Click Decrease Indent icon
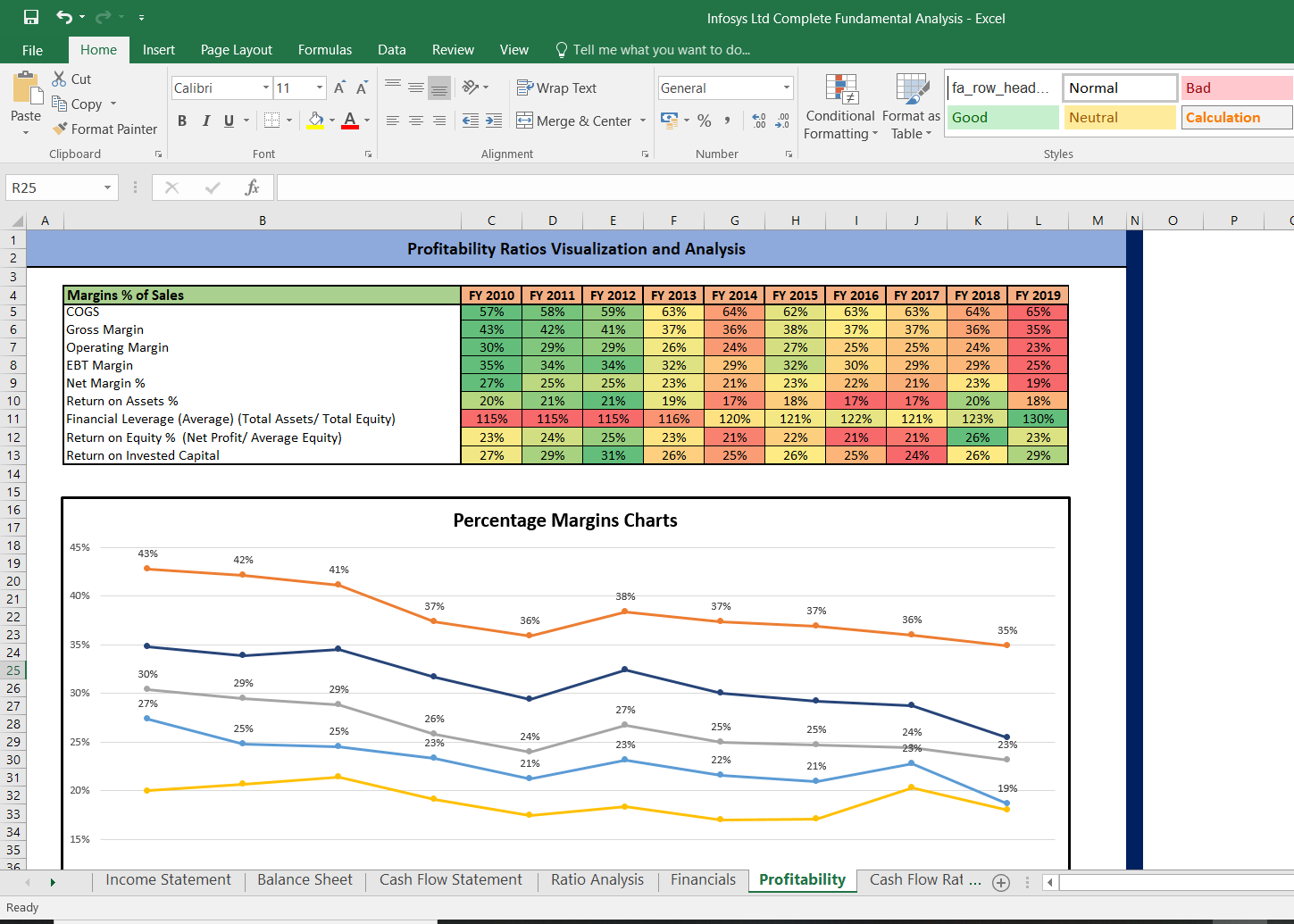The width and height of the screenshot is (1294, 924). tap(471, 121)
